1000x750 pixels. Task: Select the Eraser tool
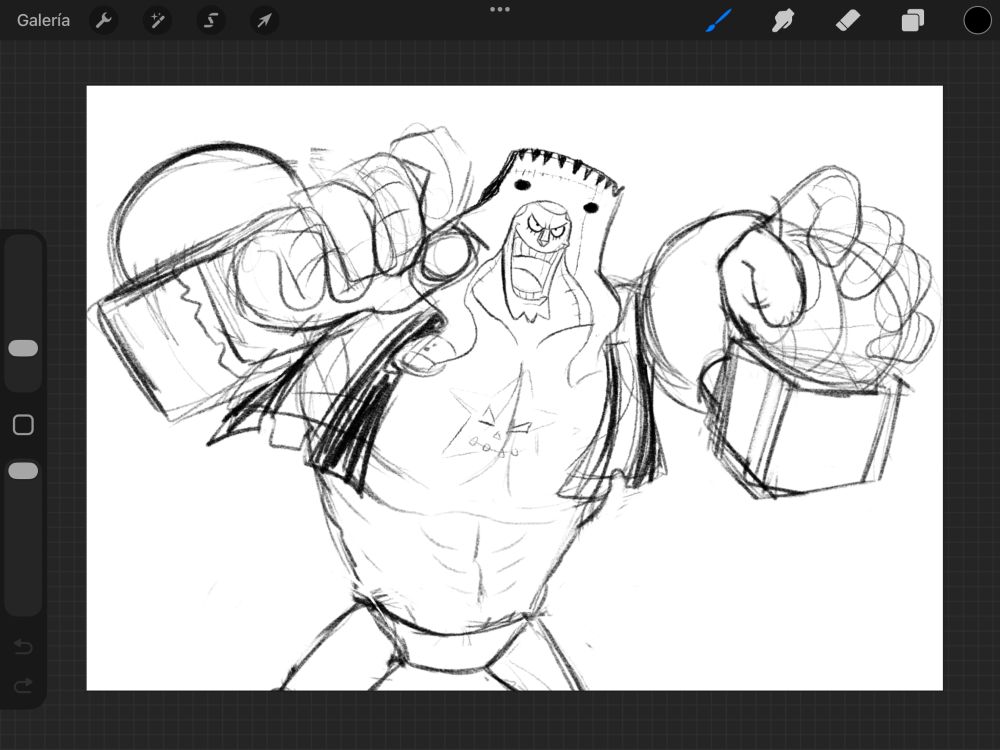[x=848, y=20]
